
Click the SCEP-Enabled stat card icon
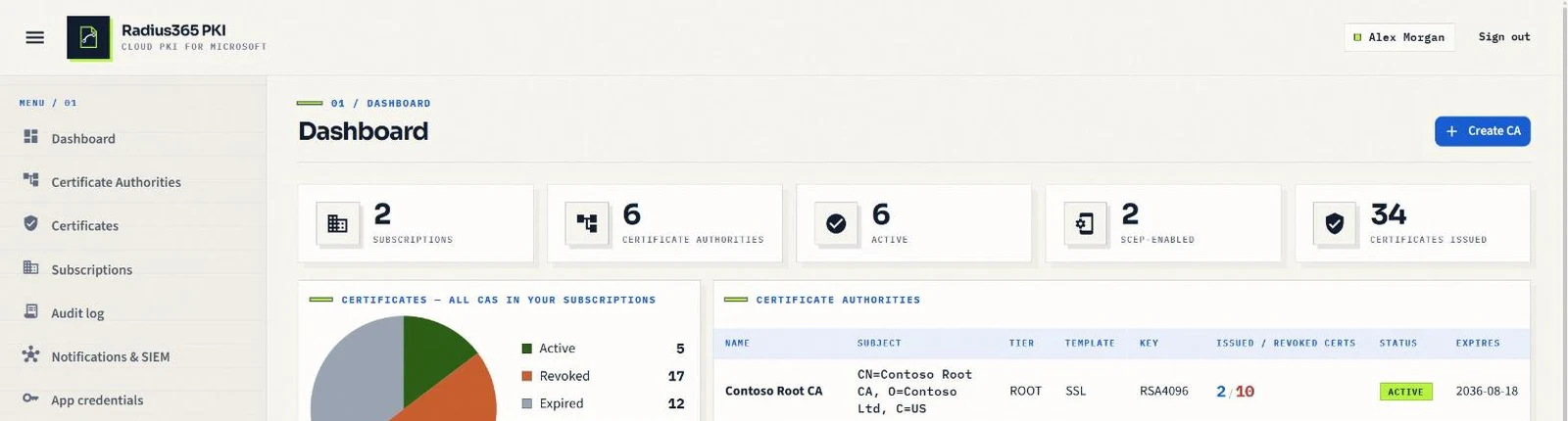[1085, 224]
